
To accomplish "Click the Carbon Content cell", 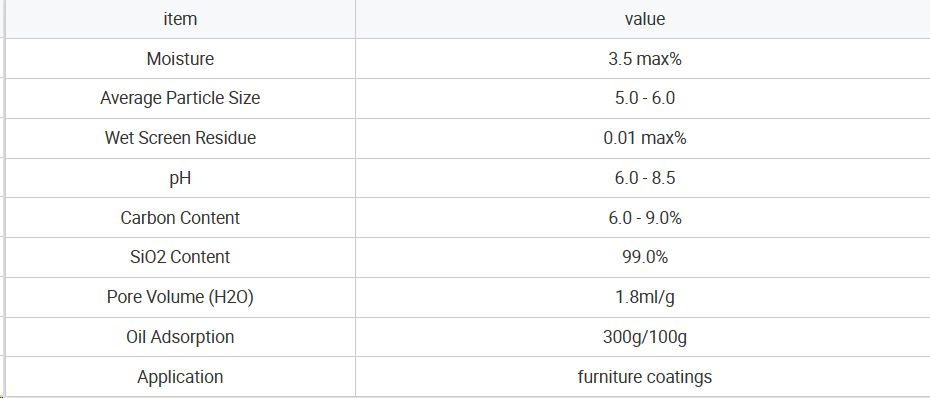I will click(180, 218).
